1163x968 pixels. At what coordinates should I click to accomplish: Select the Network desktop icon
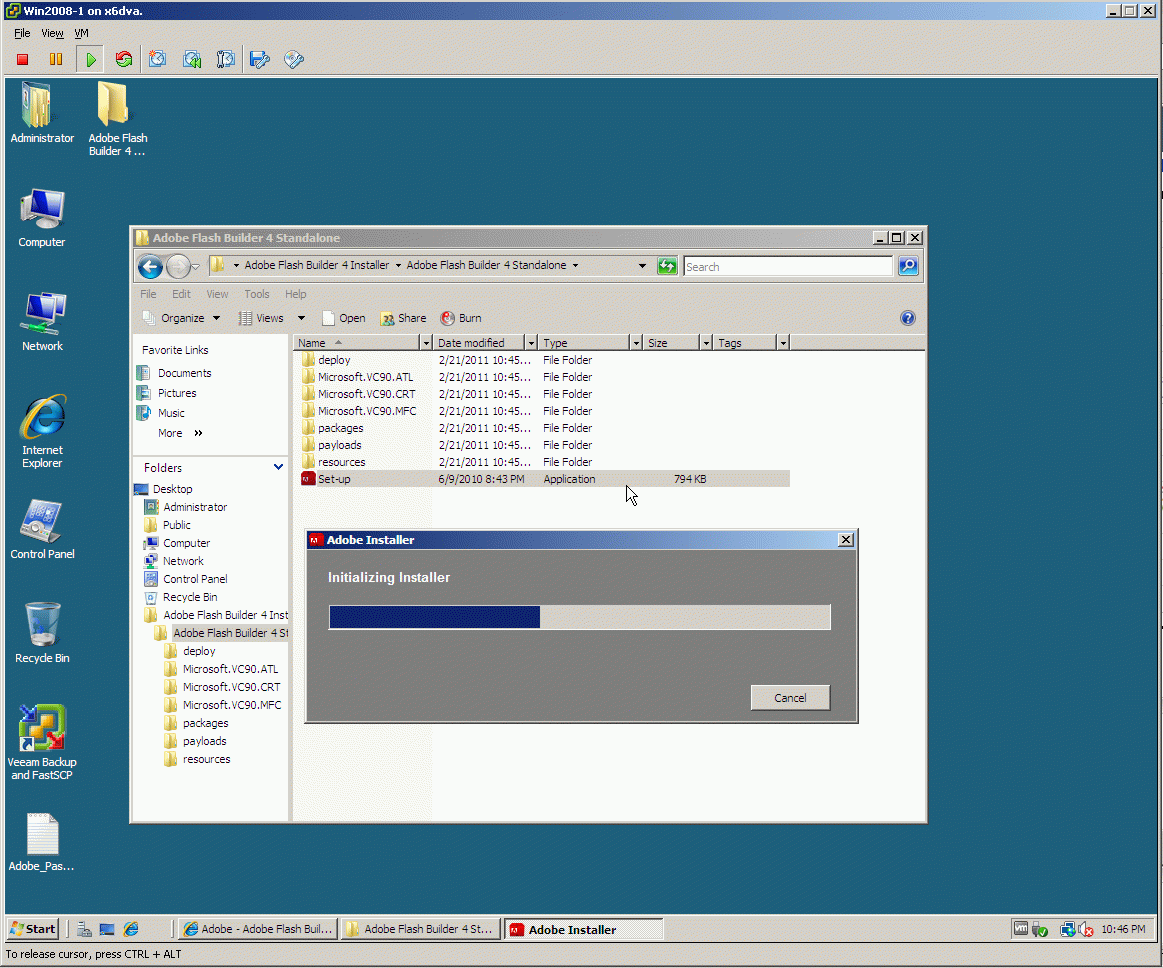click(x=42, y=322)
